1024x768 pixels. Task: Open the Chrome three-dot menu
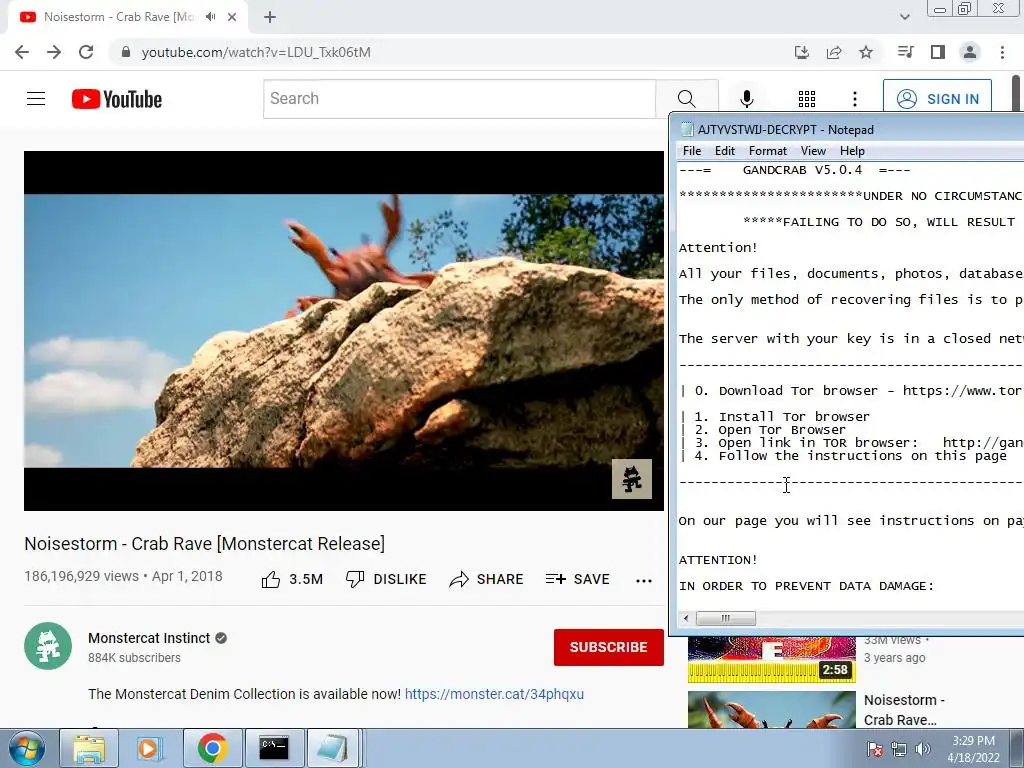coord(1002,52)
